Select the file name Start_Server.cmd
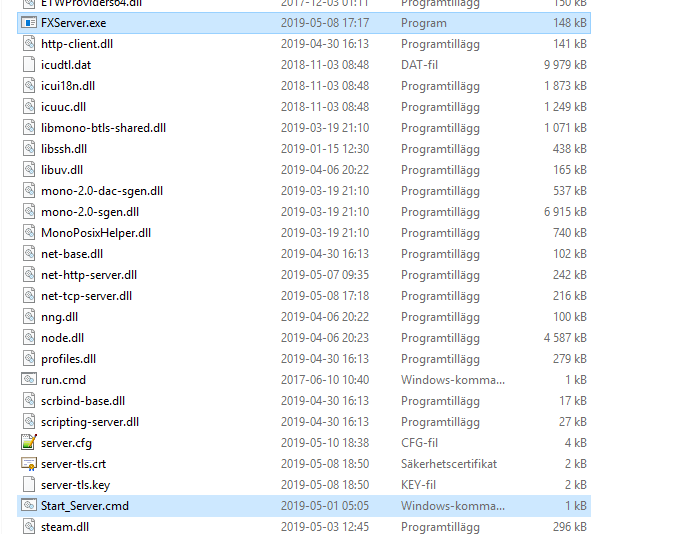The image size is (679, 534). click(x=85, y=506)
